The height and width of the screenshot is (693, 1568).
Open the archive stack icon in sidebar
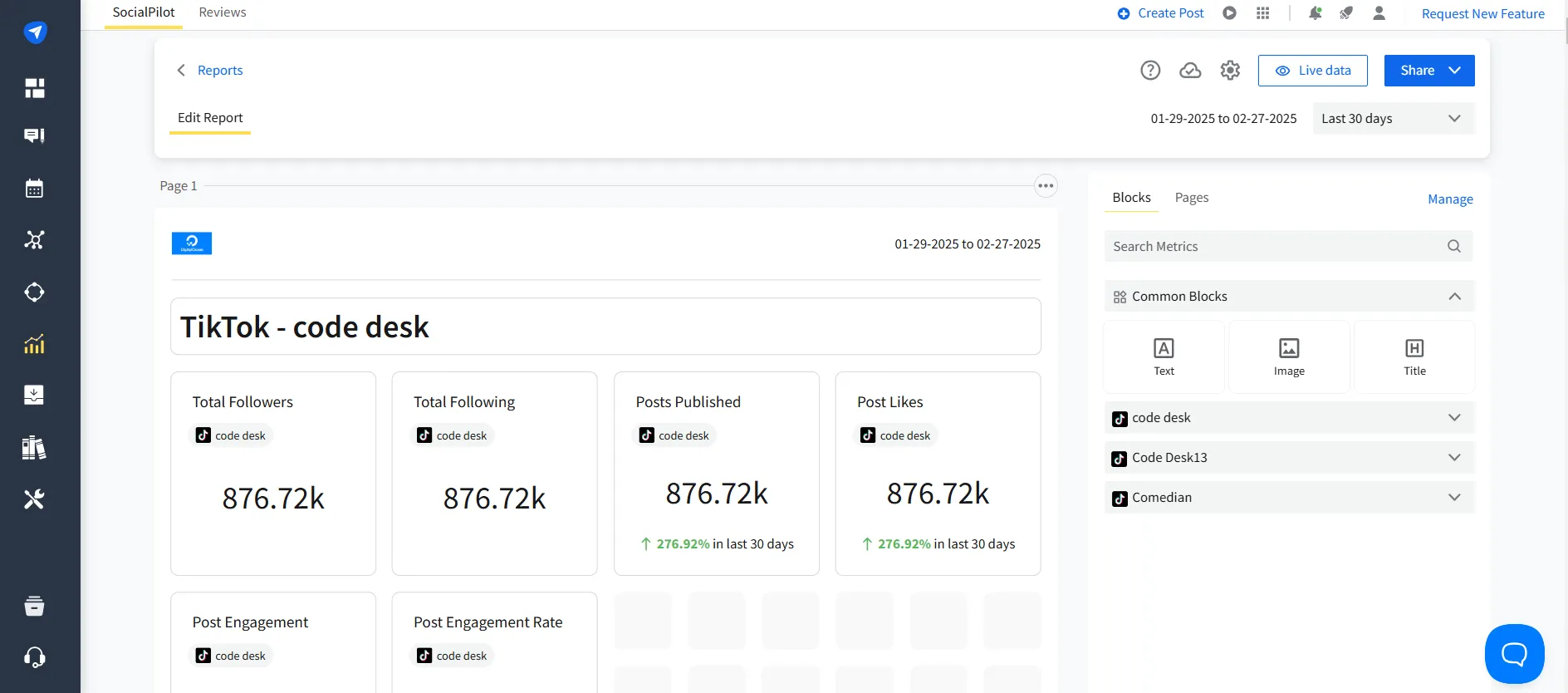34,606
